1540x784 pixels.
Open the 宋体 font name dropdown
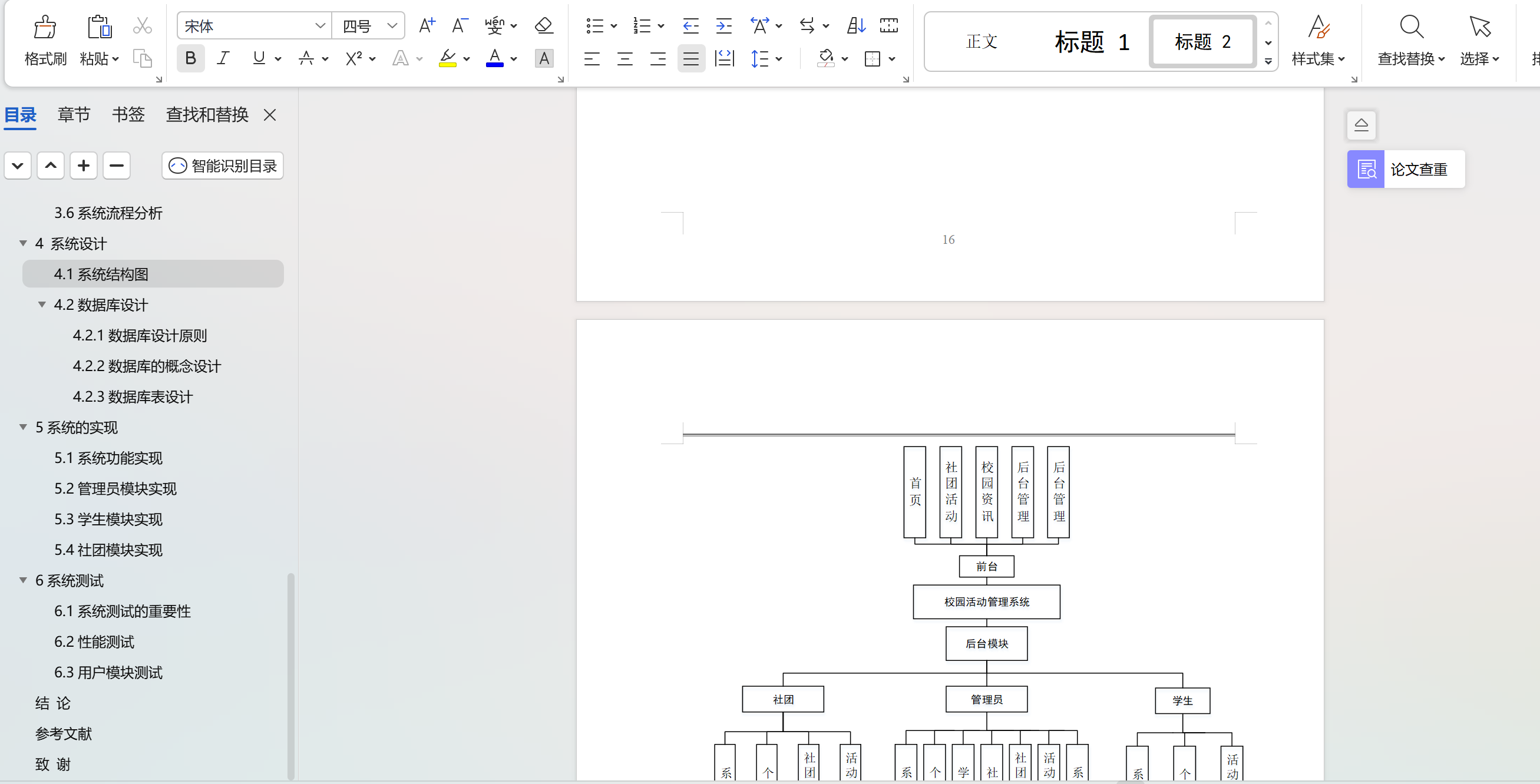coord(320,26)
